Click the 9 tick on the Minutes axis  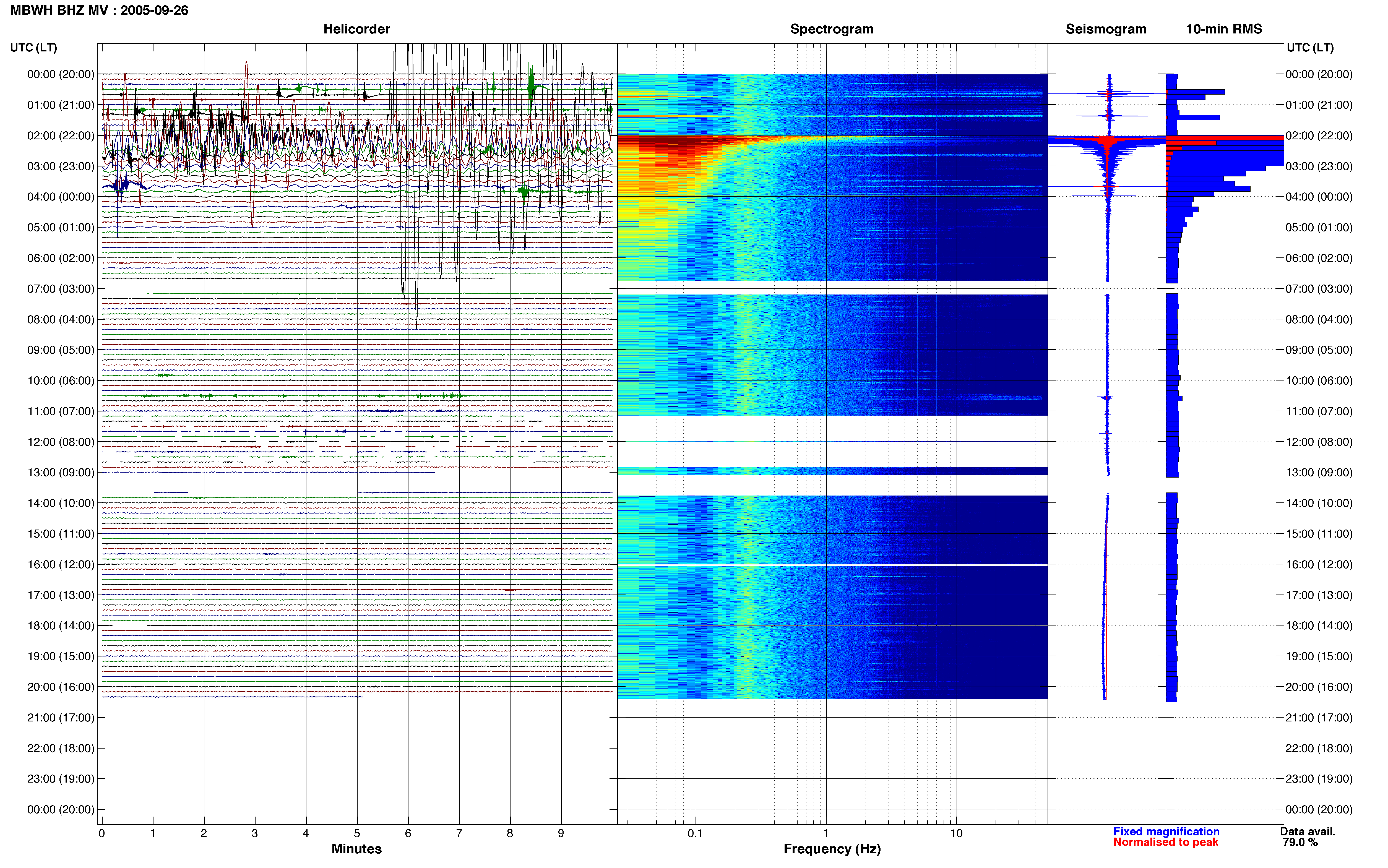561,833
